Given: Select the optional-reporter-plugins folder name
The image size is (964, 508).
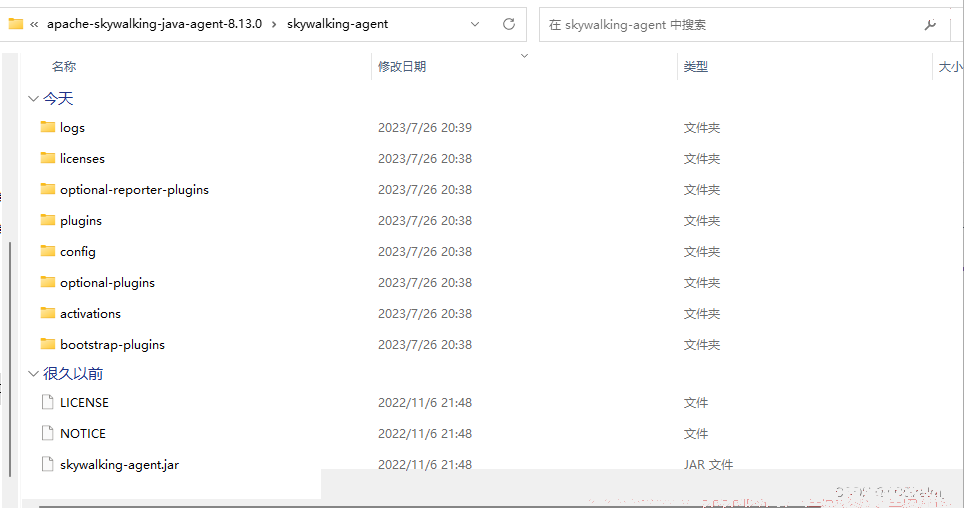Looking at the screenshot, I should click(x=135, y=189).
